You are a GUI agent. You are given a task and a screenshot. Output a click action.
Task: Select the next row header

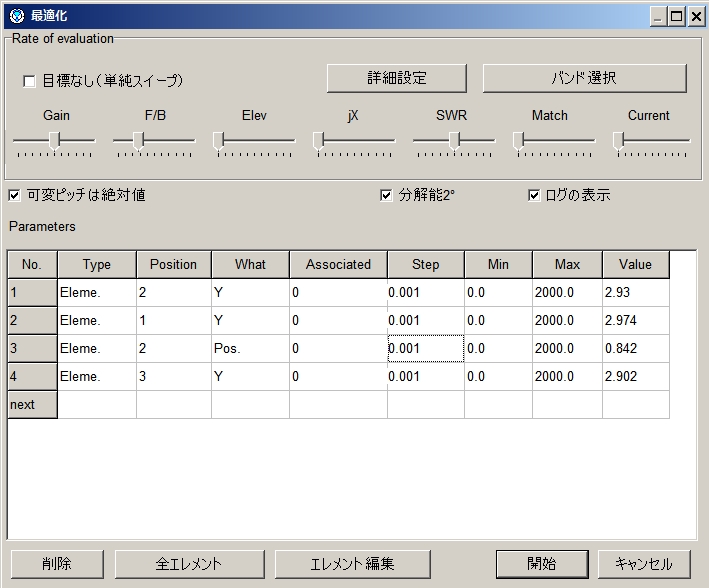pyautogui.click(x=33, y=405)
